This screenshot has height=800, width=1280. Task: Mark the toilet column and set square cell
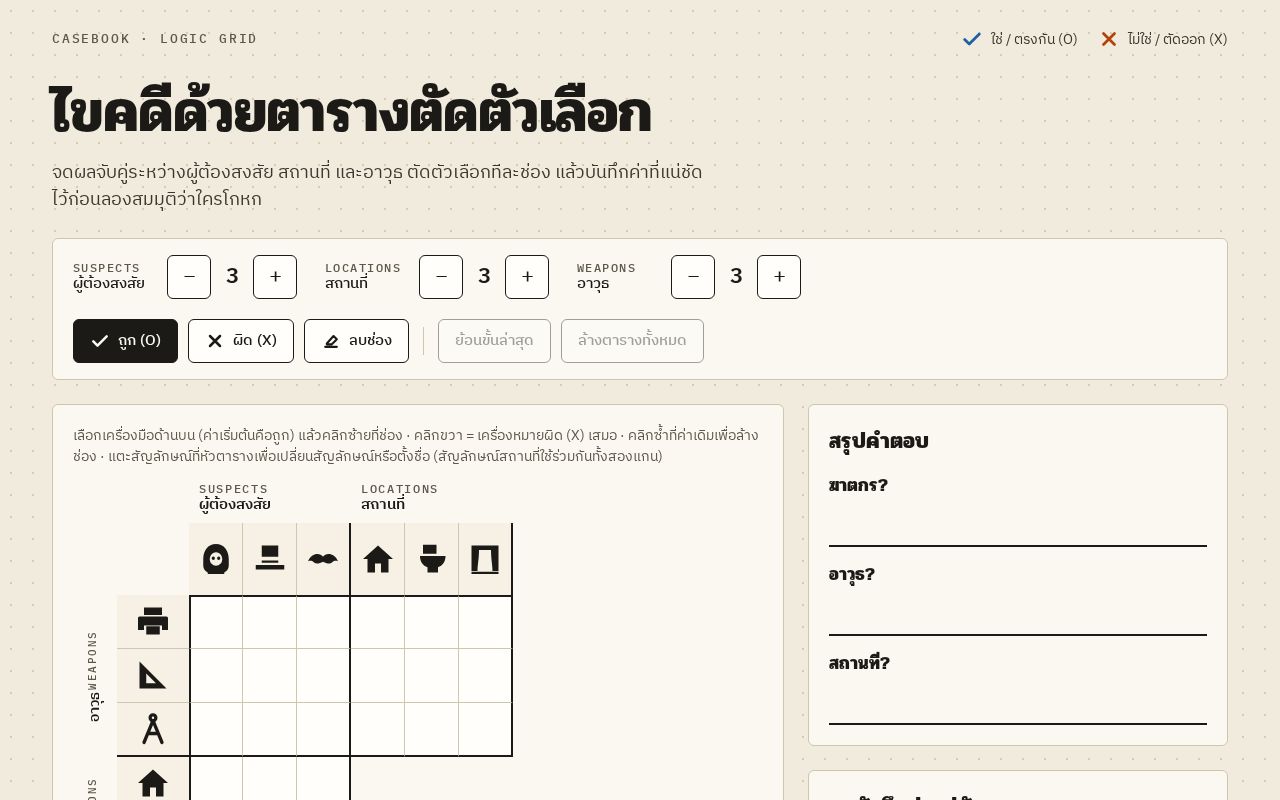click(432, 676)
